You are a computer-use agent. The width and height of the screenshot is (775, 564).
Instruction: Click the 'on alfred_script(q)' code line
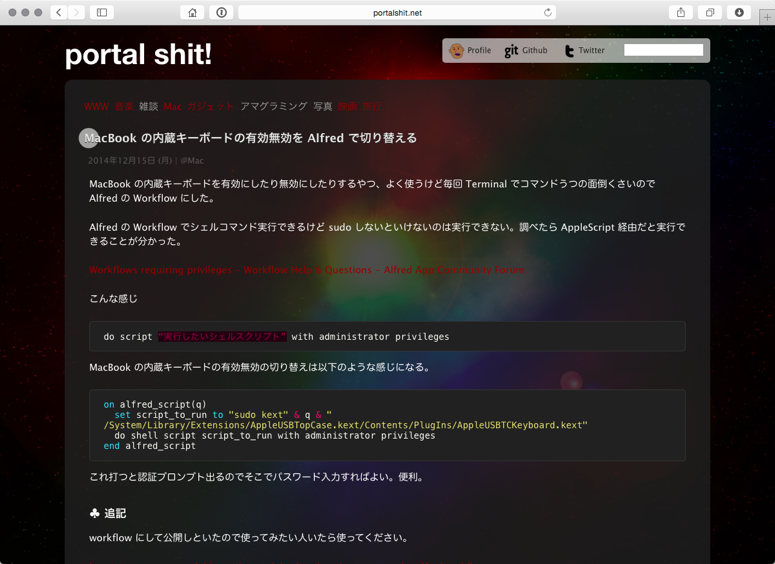155,404
